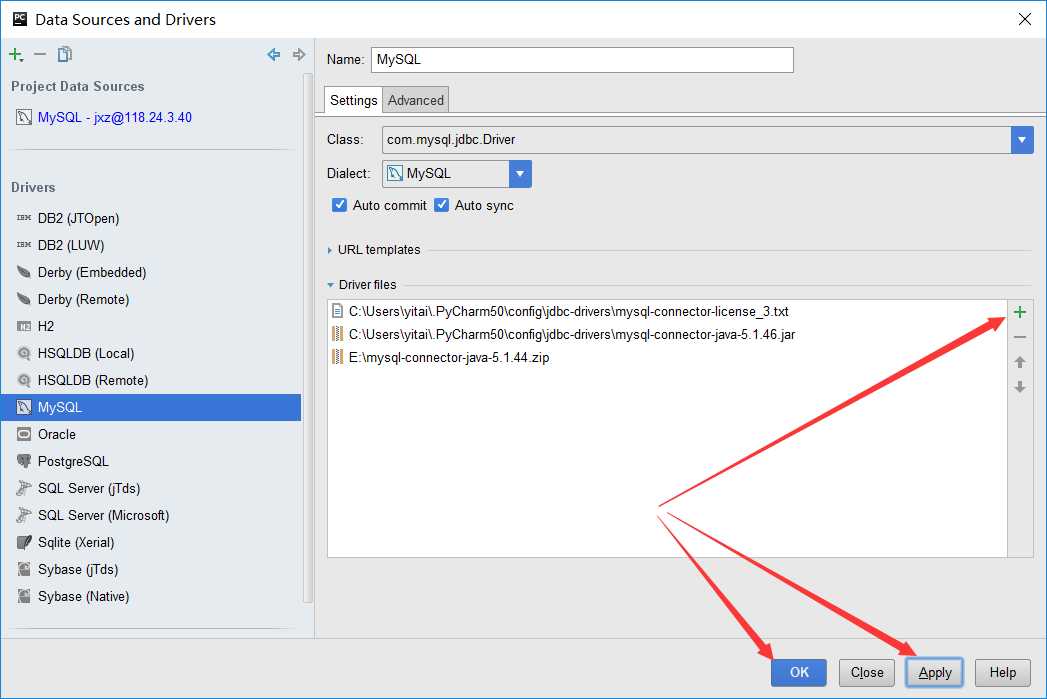Click the left panel vertical scrollbar
This screenshot has height=699, width=1047.
pyautogui.click(x=308, y=337)
